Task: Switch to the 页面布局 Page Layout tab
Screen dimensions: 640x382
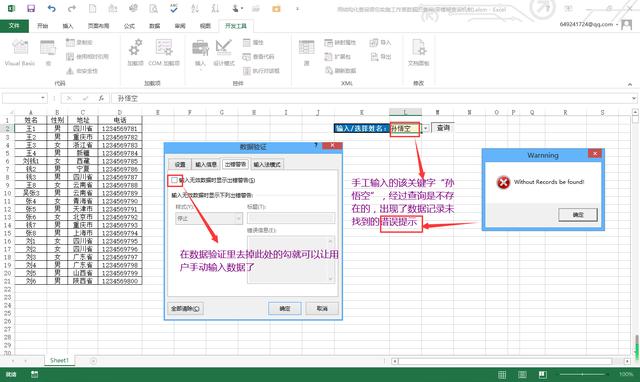Action: pos(98,26)
